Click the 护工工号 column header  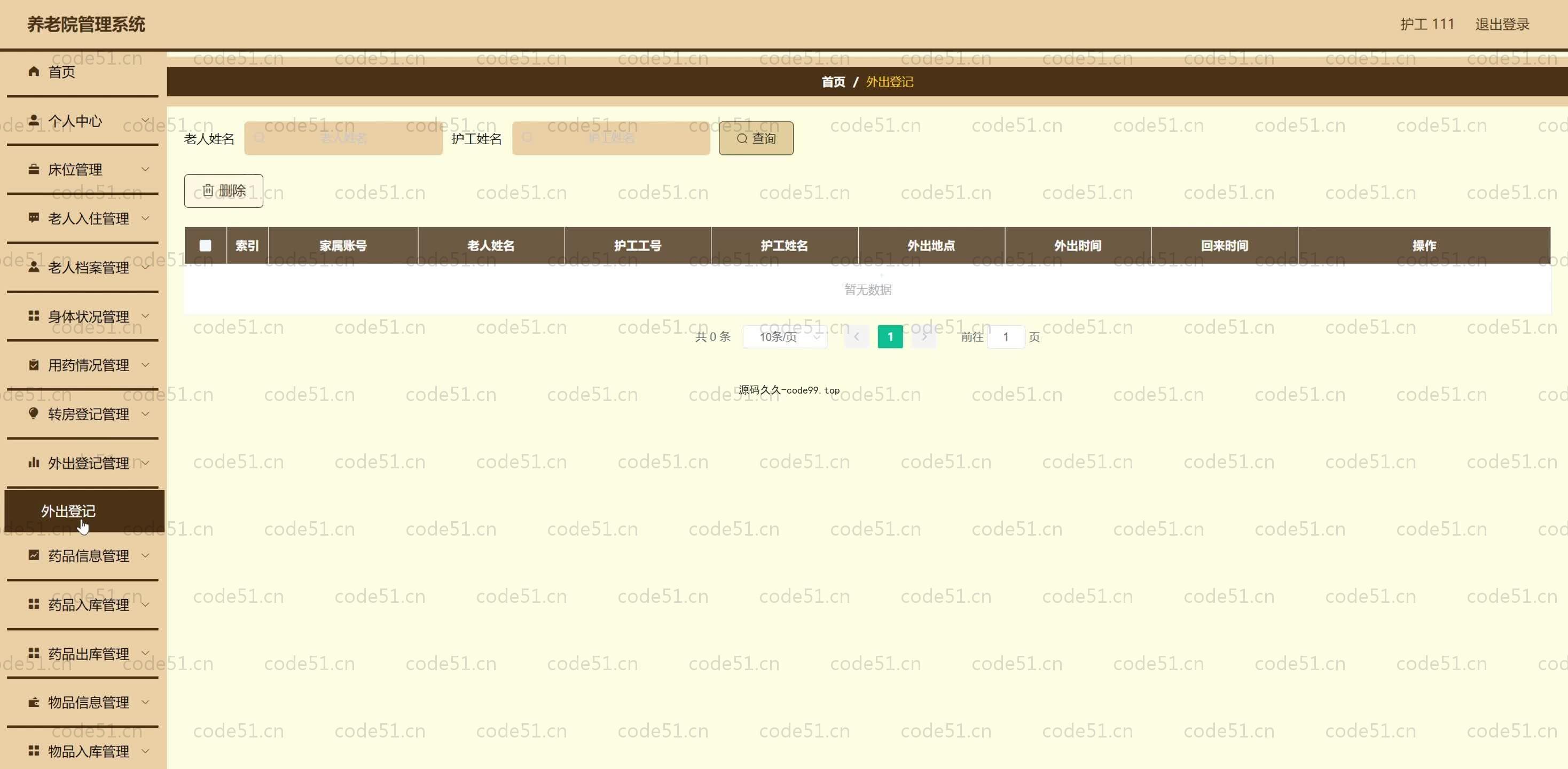638,245
